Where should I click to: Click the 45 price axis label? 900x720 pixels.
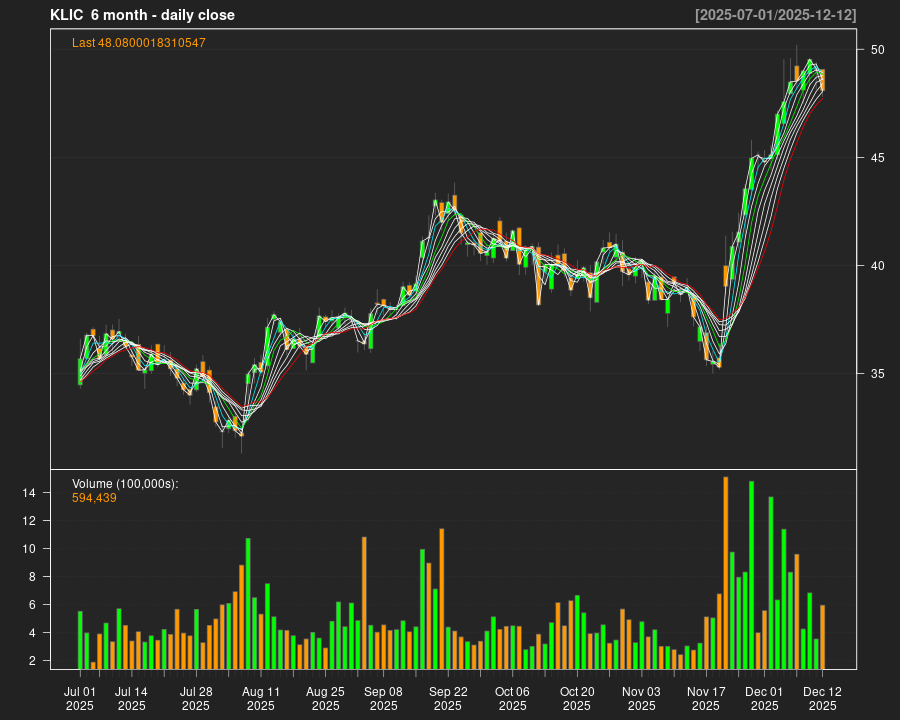(876, 158)
